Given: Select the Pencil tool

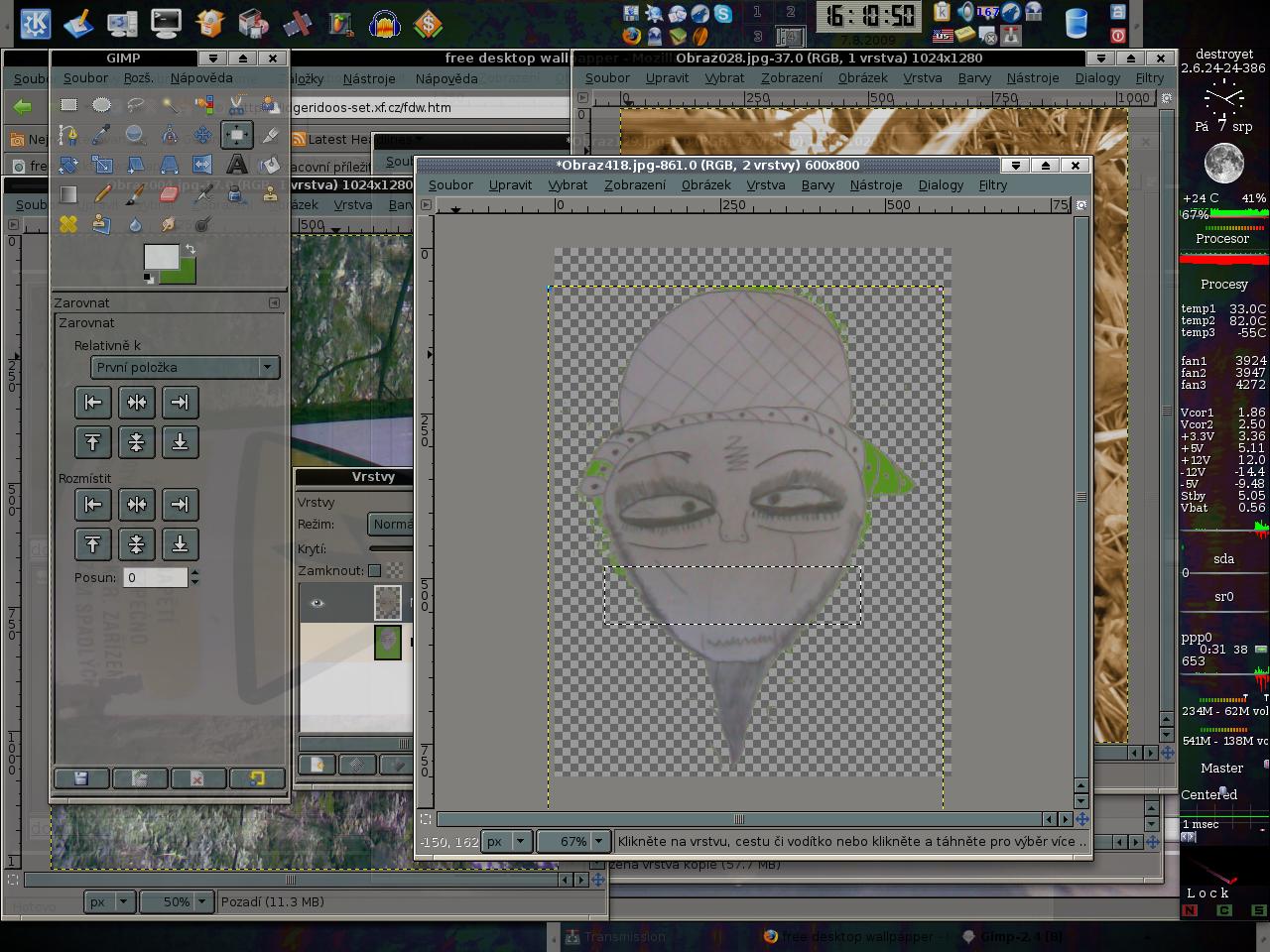Looking at the screenshot, I should click(102, 194).
